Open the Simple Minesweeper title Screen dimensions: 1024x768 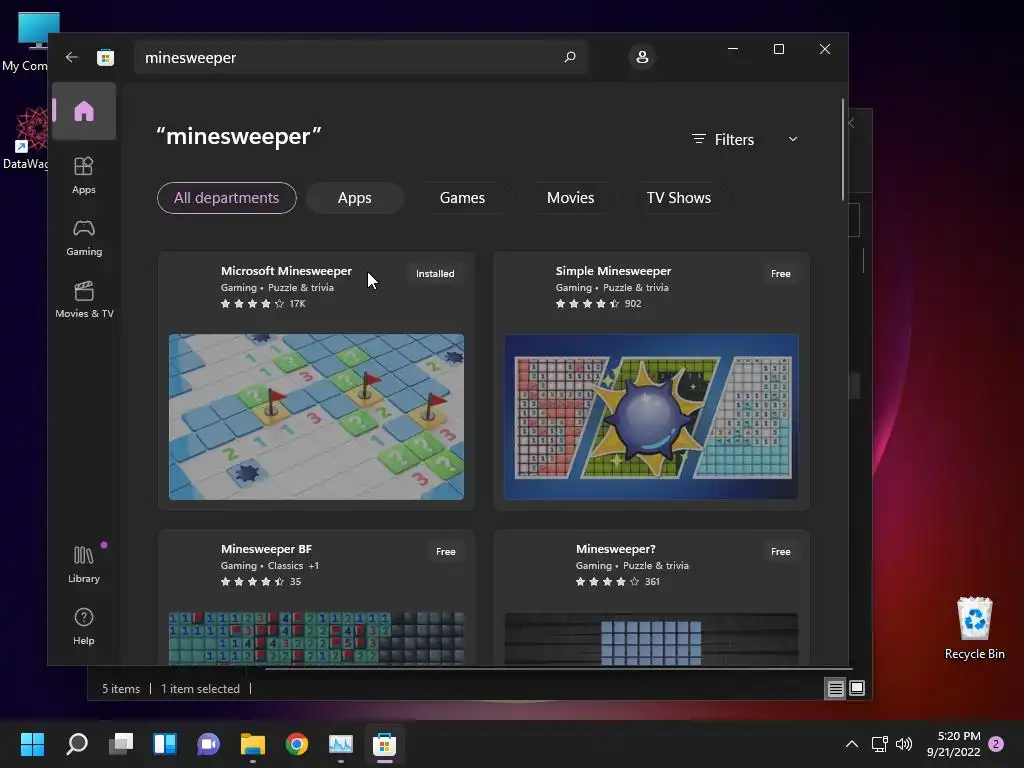[x=613, y=271]
